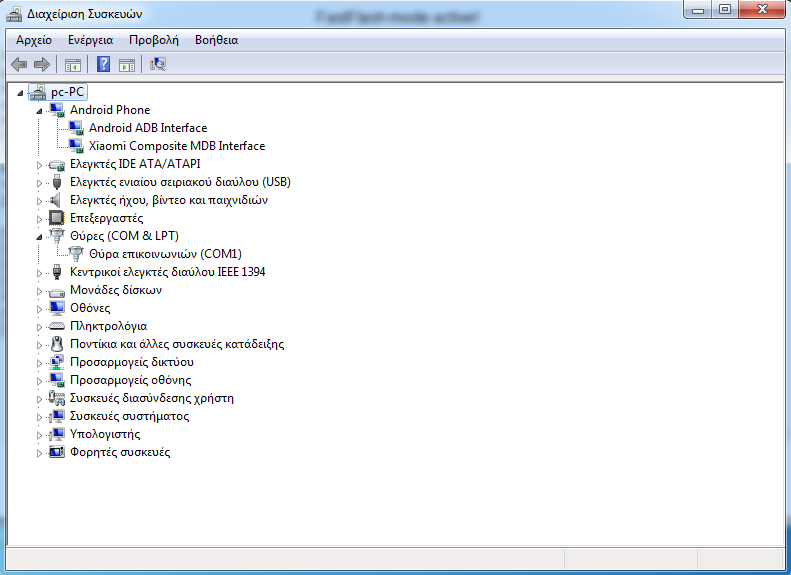Expand the Οθόνες category
Viewport: 791px width, 575px height.
click(x=39, y=309)
